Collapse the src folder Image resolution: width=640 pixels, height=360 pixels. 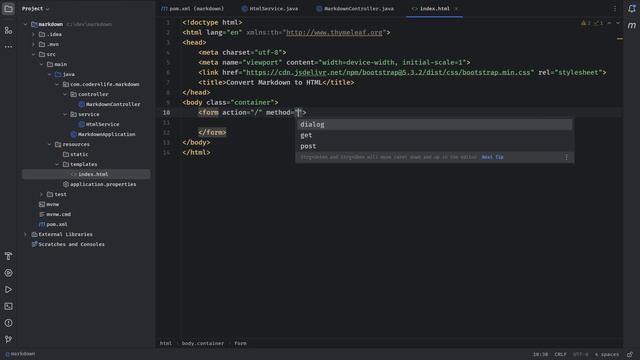coord(33,54)
